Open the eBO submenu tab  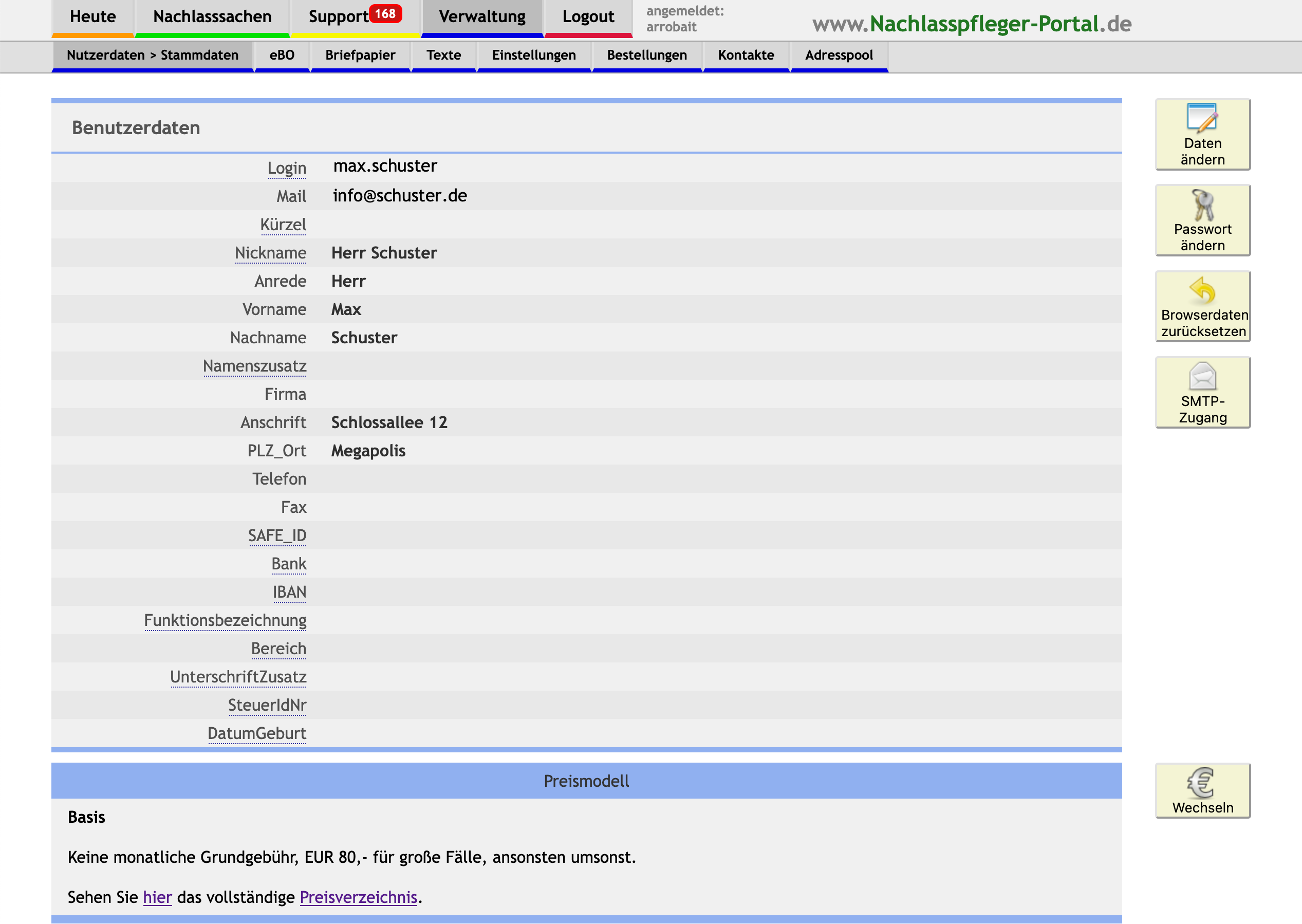282,55
